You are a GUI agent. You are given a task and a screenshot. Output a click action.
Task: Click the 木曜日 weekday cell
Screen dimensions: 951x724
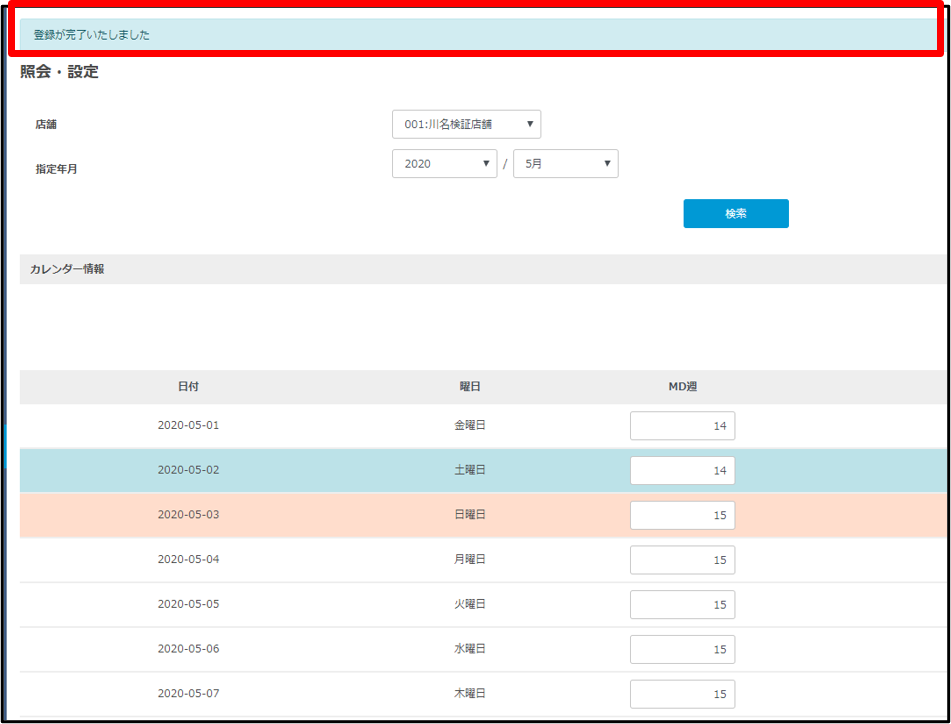coord(470,693)
